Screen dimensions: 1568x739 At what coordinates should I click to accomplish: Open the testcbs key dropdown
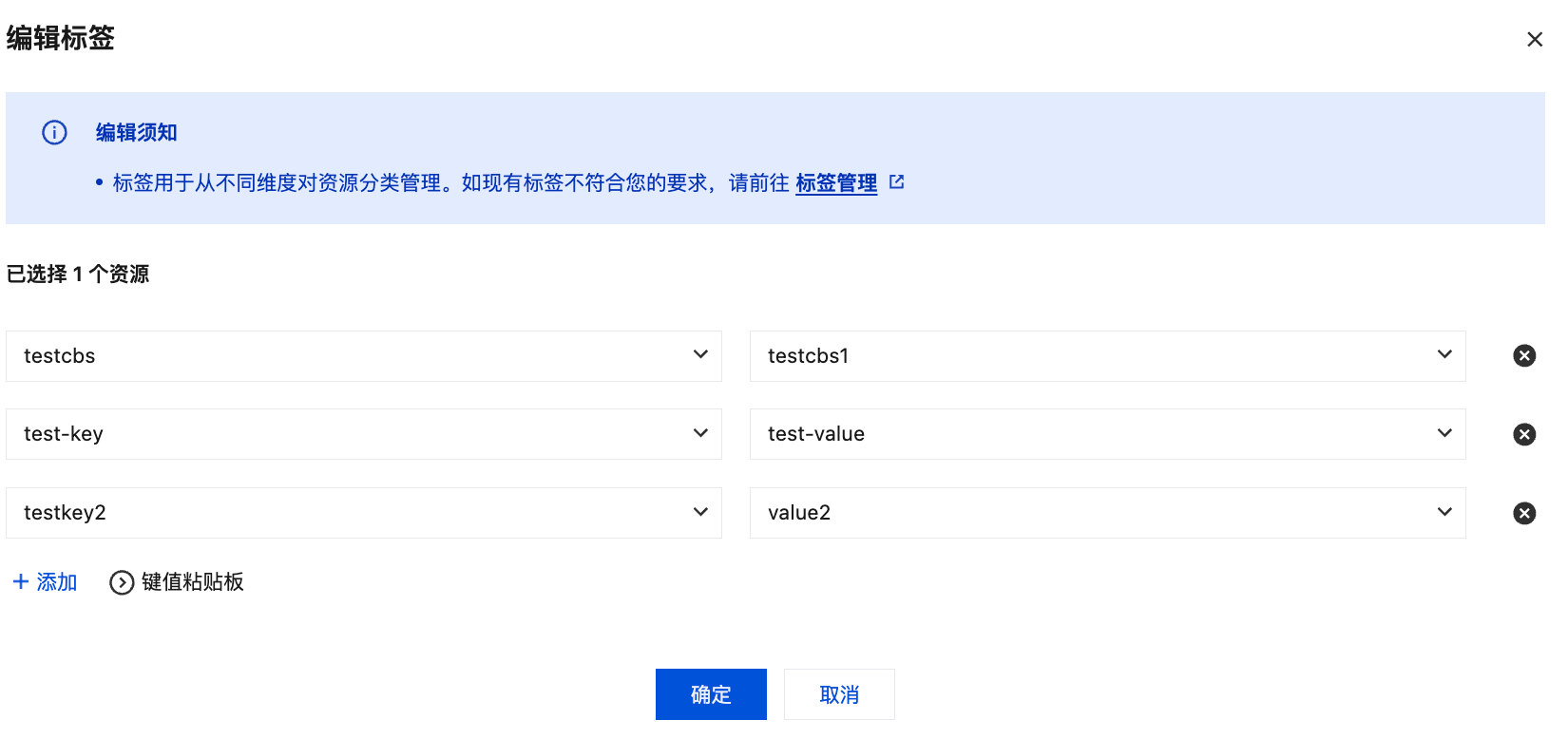pyautogui.click(x=364, y=356)
